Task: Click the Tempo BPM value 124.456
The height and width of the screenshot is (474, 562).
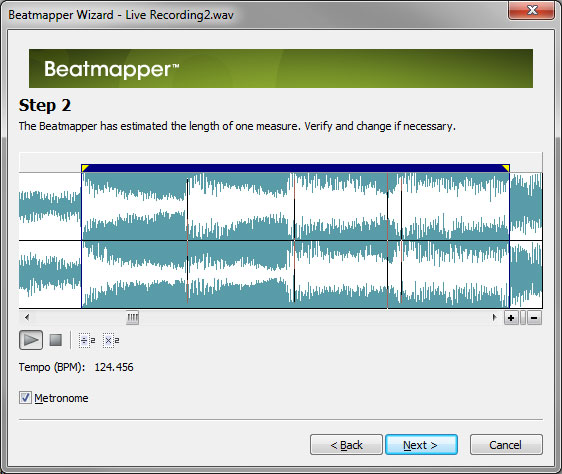Action: pos(114,367)
